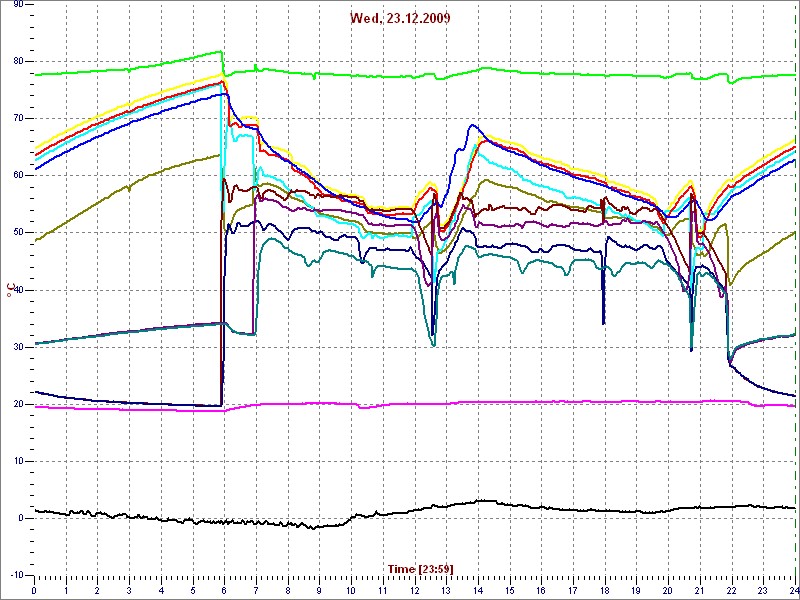
Task: Click hour '4' on the time axis
Action: 161,590
